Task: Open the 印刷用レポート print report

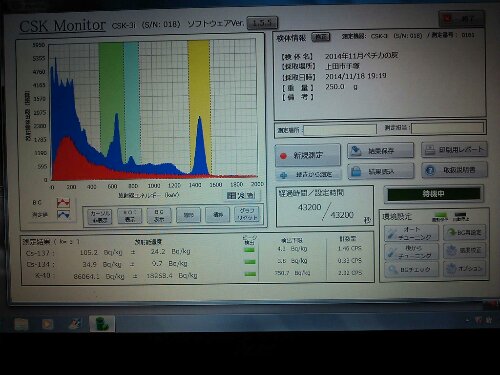Action: [x=454, y=150]
